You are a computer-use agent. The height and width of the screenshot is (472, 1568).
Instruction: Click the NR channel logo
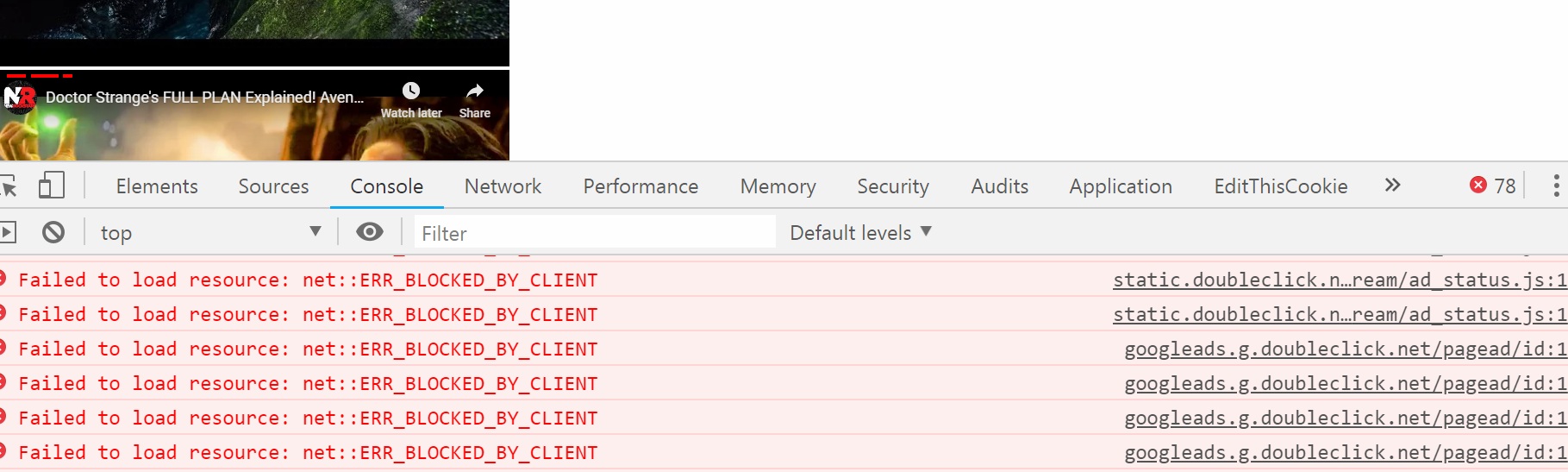tap(19, 98)
